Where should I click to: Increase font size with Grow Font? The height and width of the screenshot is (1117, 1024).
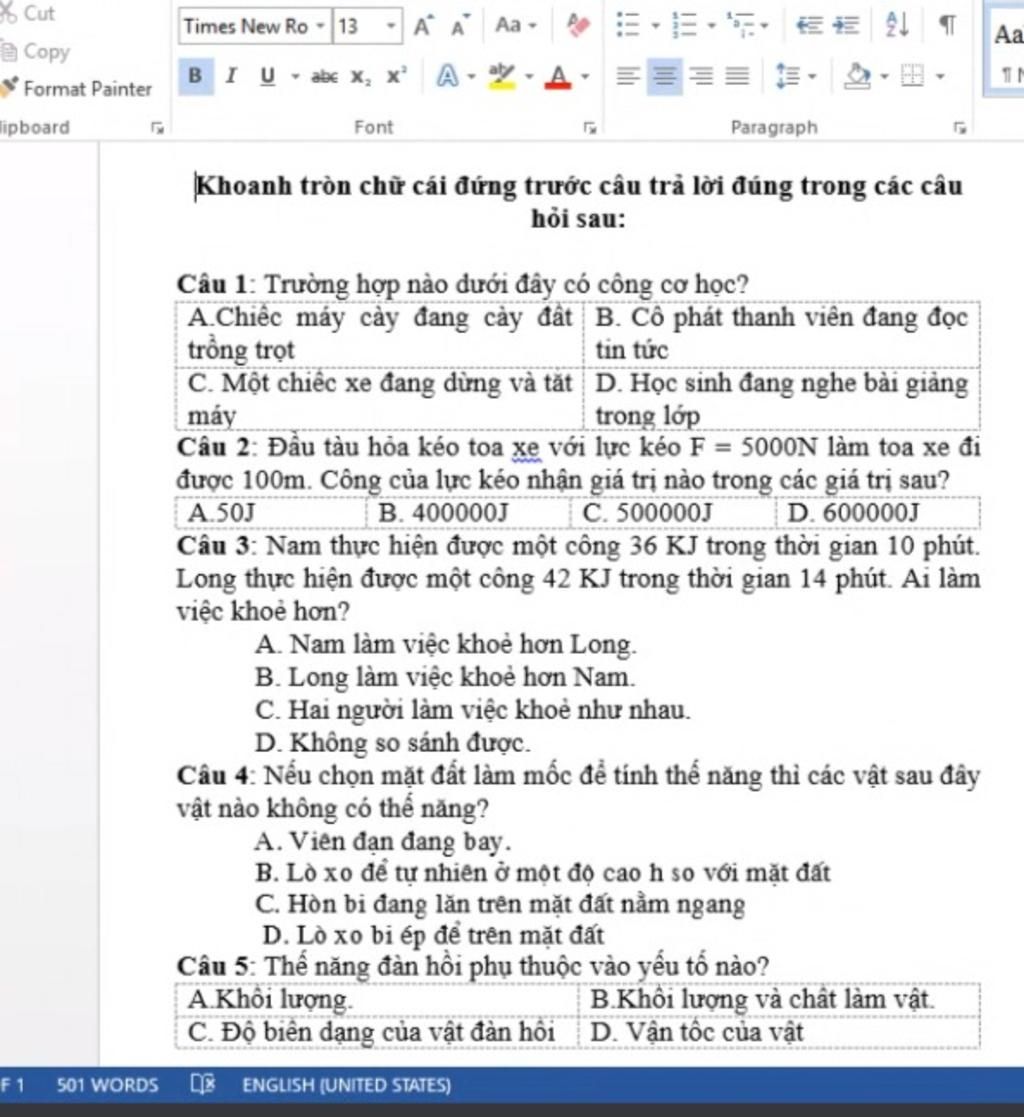[x=423, y=26]
